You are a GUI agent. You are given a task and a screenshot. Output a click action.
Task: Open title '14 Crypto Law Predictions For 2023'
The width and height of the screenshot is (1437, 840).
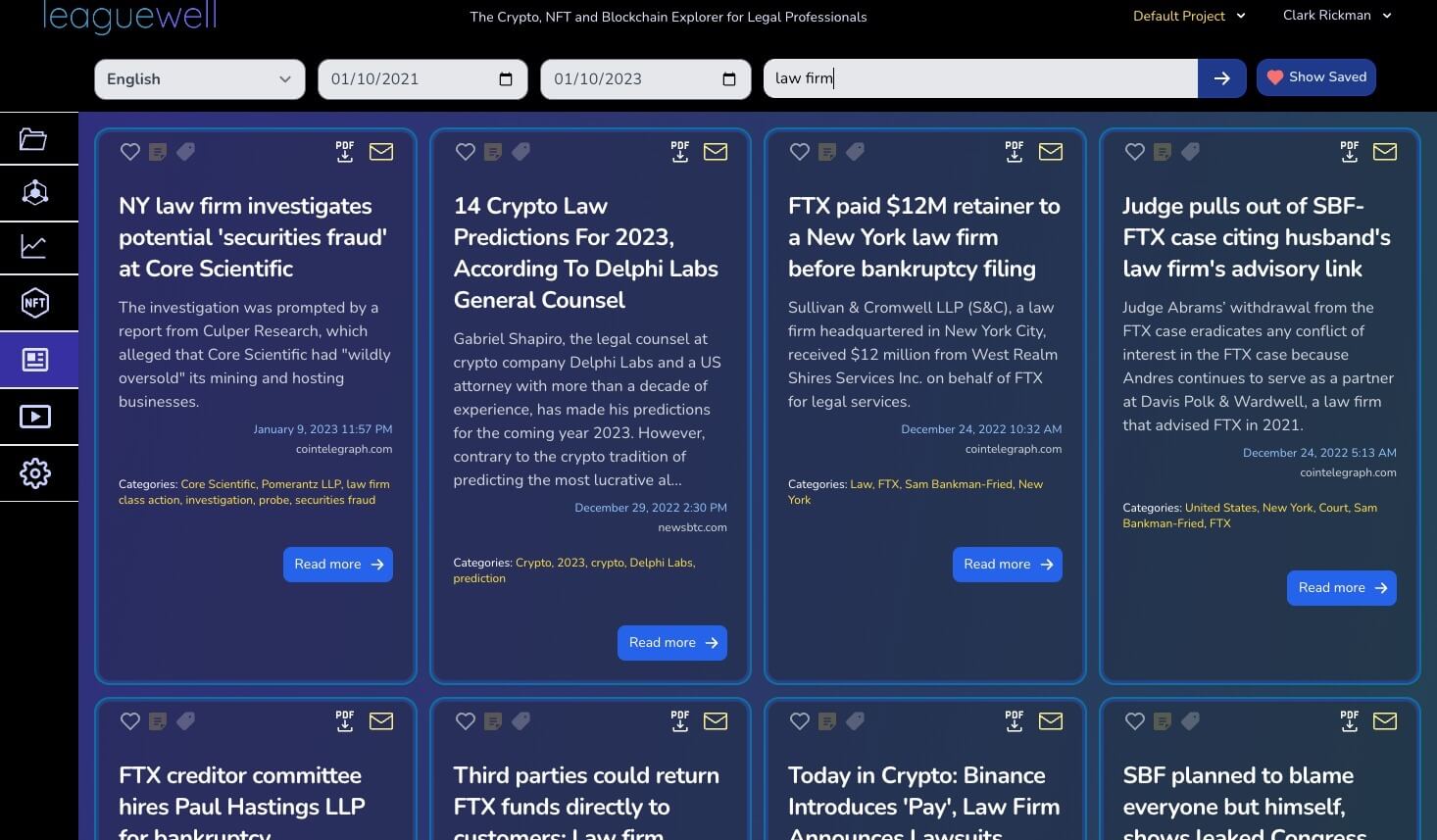(586, 253)
